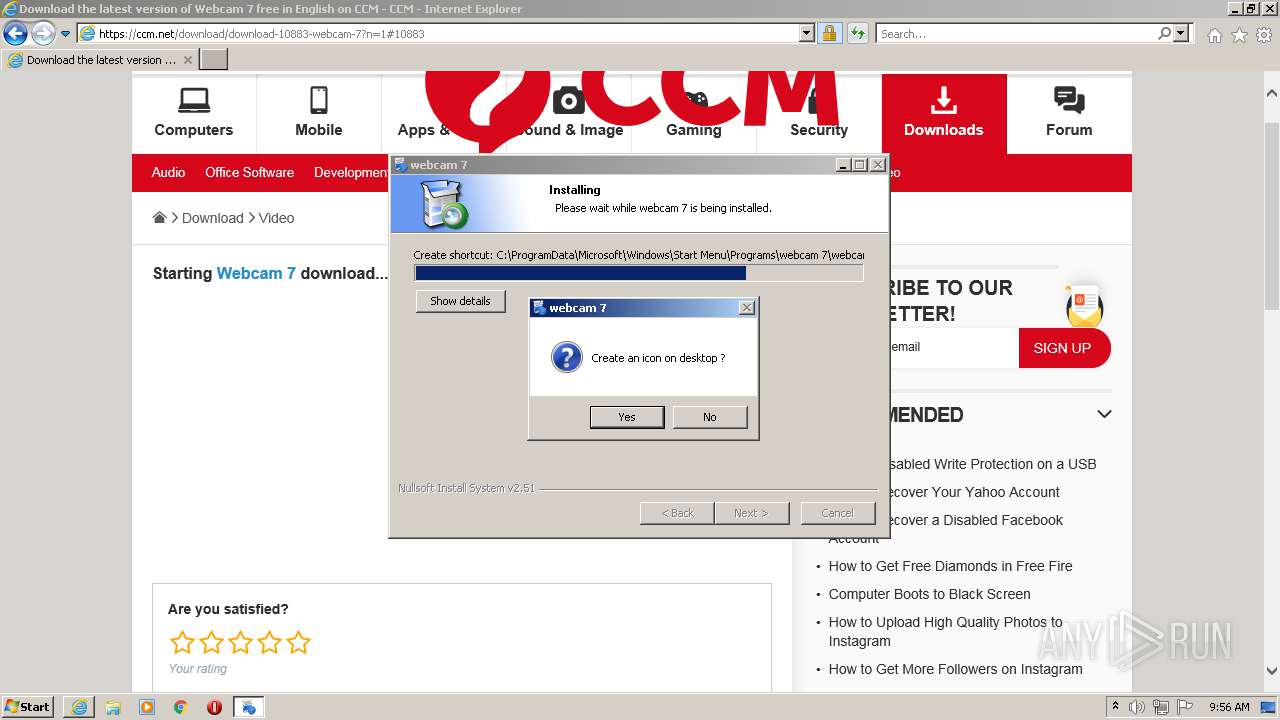Screen dimensions: 1280x720
Task: Click the volume speaker tray icon
Action: point(1137,706)
